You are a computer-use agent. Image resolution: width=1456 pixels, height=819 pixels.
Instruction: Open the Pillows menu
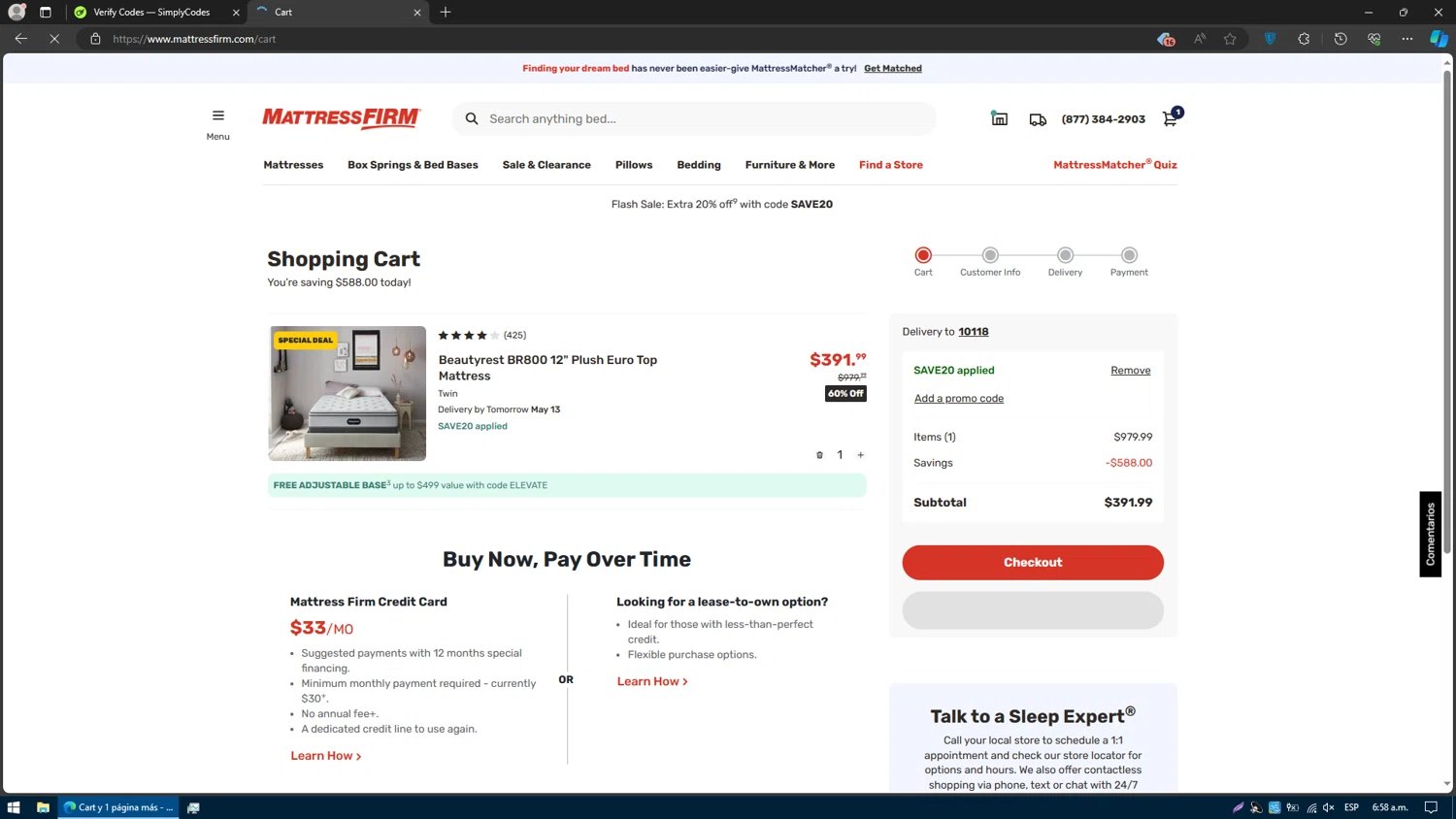(634, 165)
